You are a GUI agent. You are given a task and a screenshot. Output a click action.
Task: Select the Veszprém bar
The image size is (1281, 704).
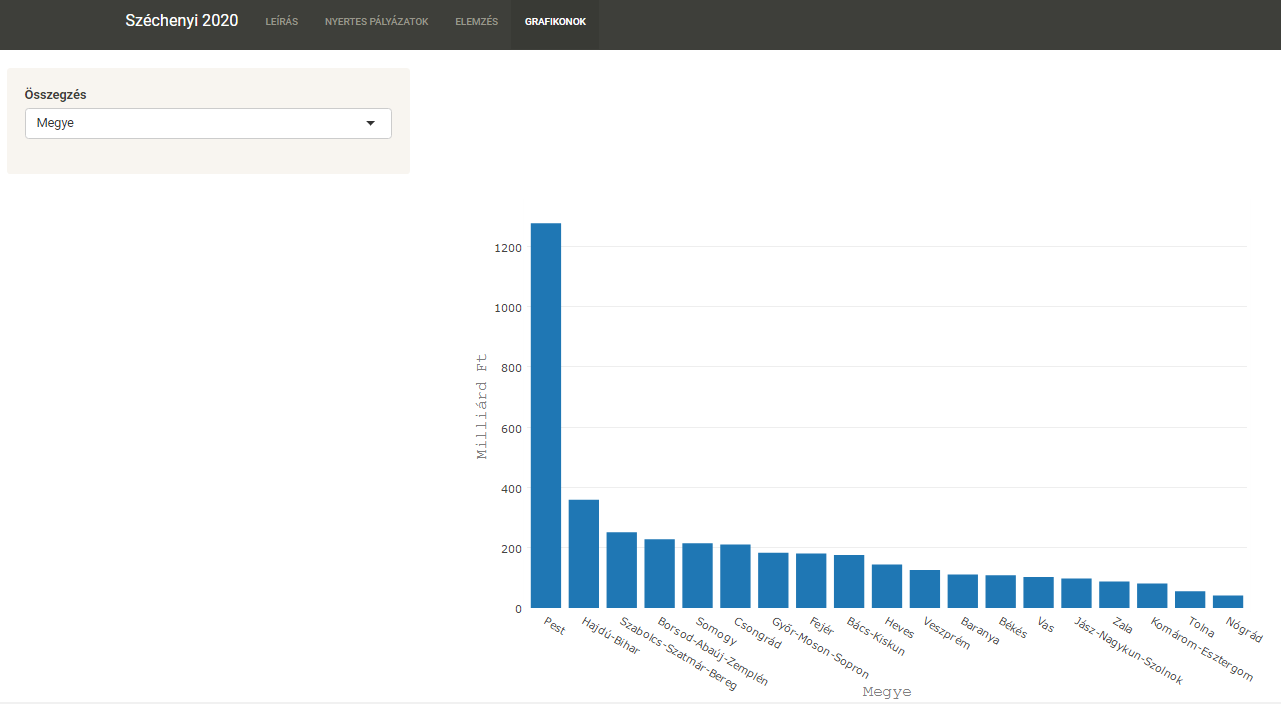(925, 589)
